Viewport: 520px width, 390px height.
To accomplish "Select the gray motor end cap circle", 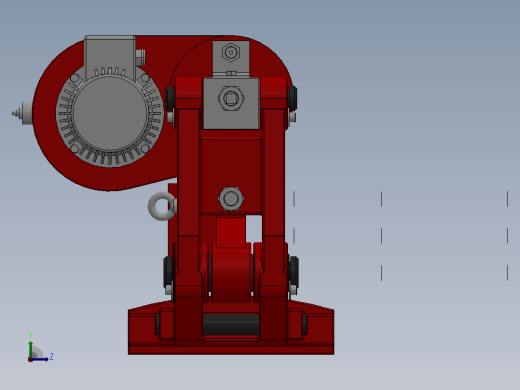I will (110, 113).
